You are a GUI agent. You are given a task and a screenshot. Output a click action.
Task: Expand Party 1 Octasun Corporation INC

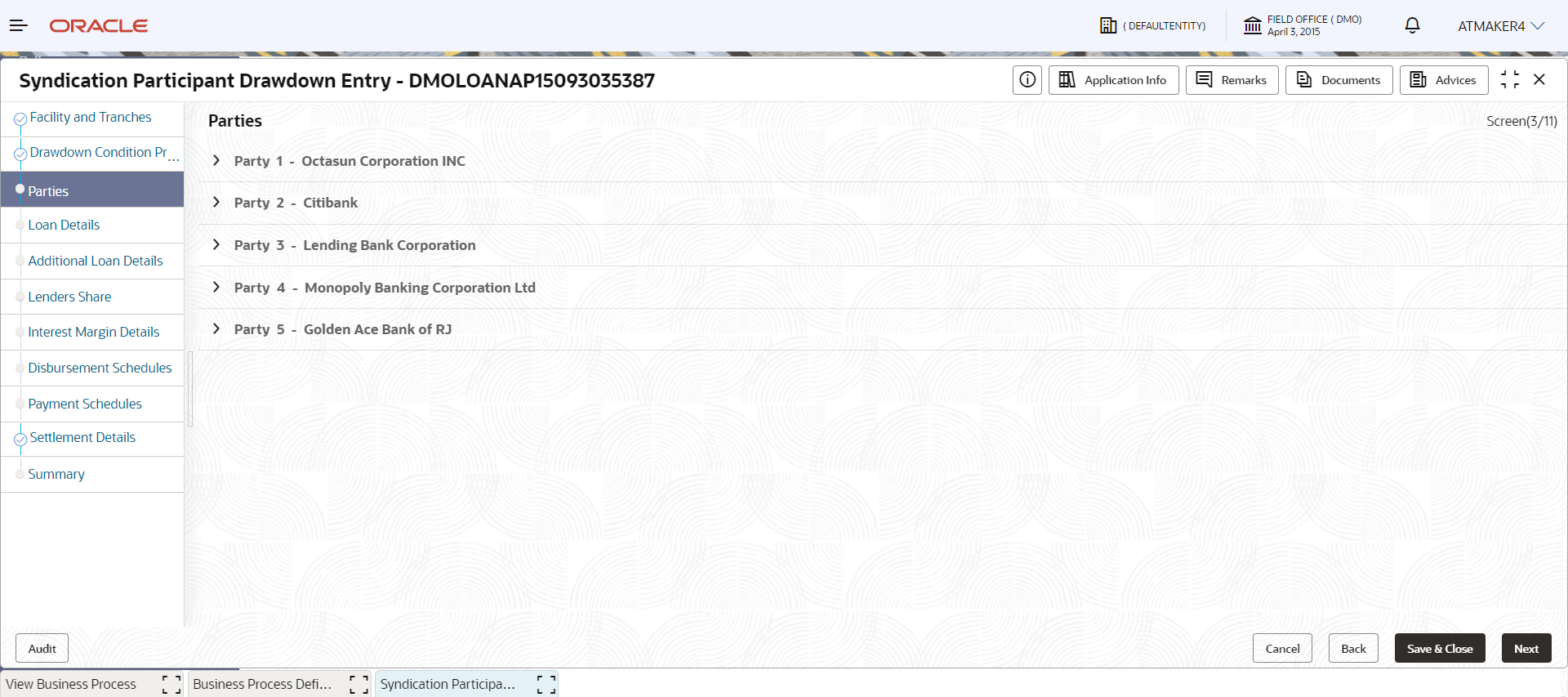coord(216,160)
